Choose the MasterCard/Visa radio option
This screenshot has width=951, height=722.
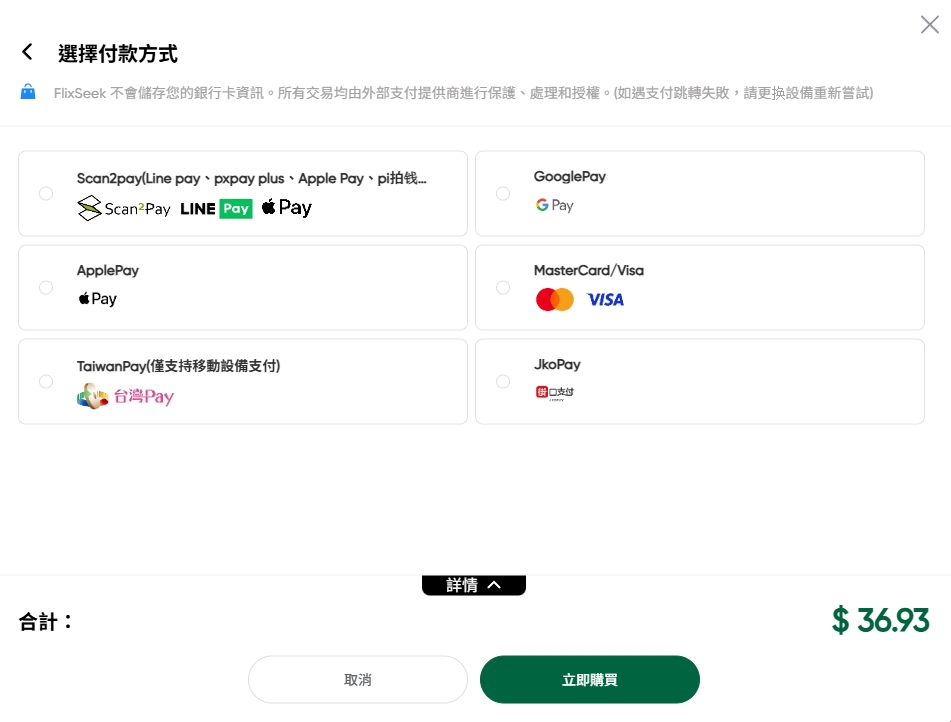click(503, 288)
